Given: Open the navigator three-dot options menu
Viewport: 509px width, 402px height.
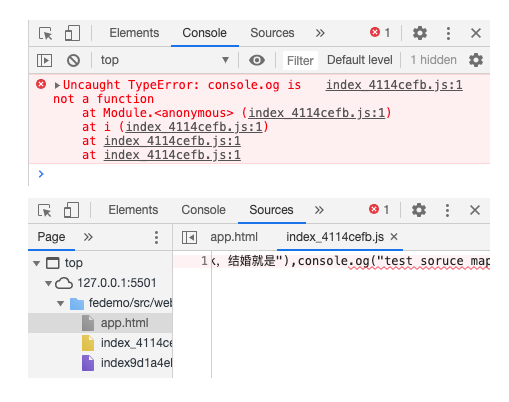Looking at the screenshot, I should [x=156, y=237].
